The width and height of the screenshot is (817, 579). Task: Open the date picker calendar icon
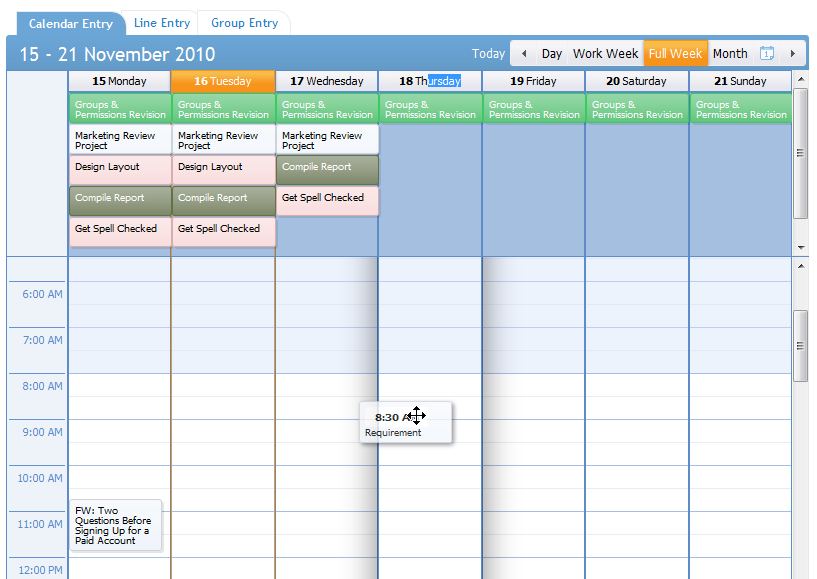[766, 54]
